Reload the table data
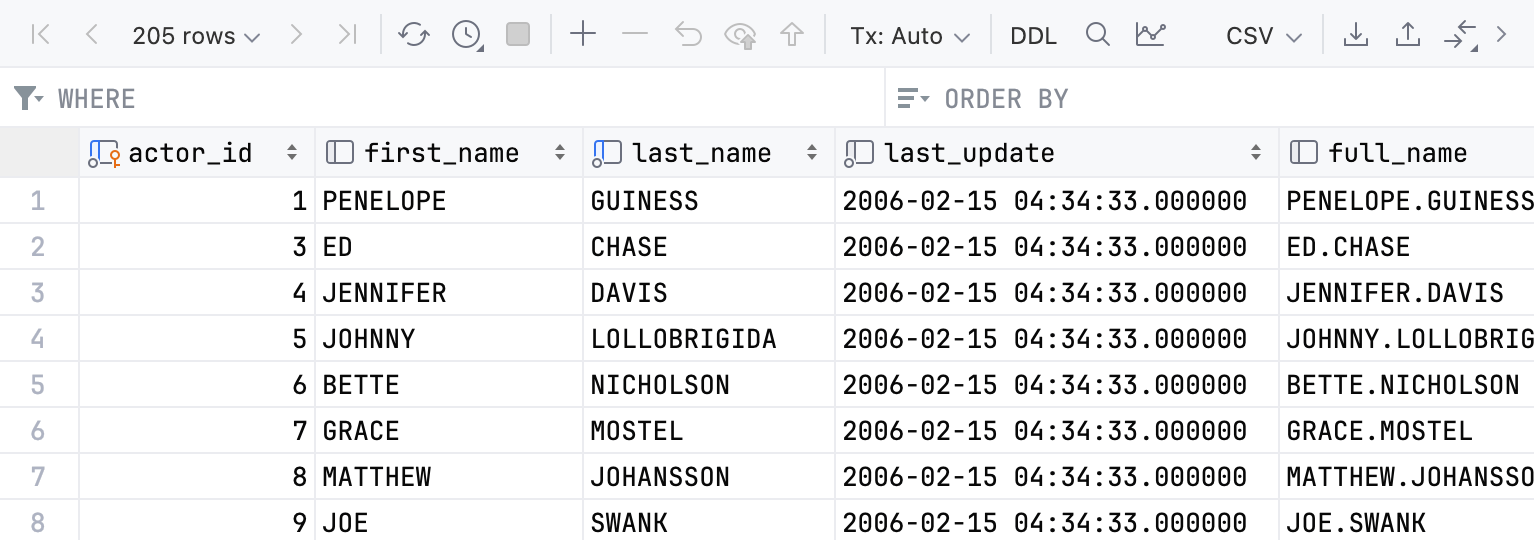Screen dimensions: 1534x540 point(414,35)
